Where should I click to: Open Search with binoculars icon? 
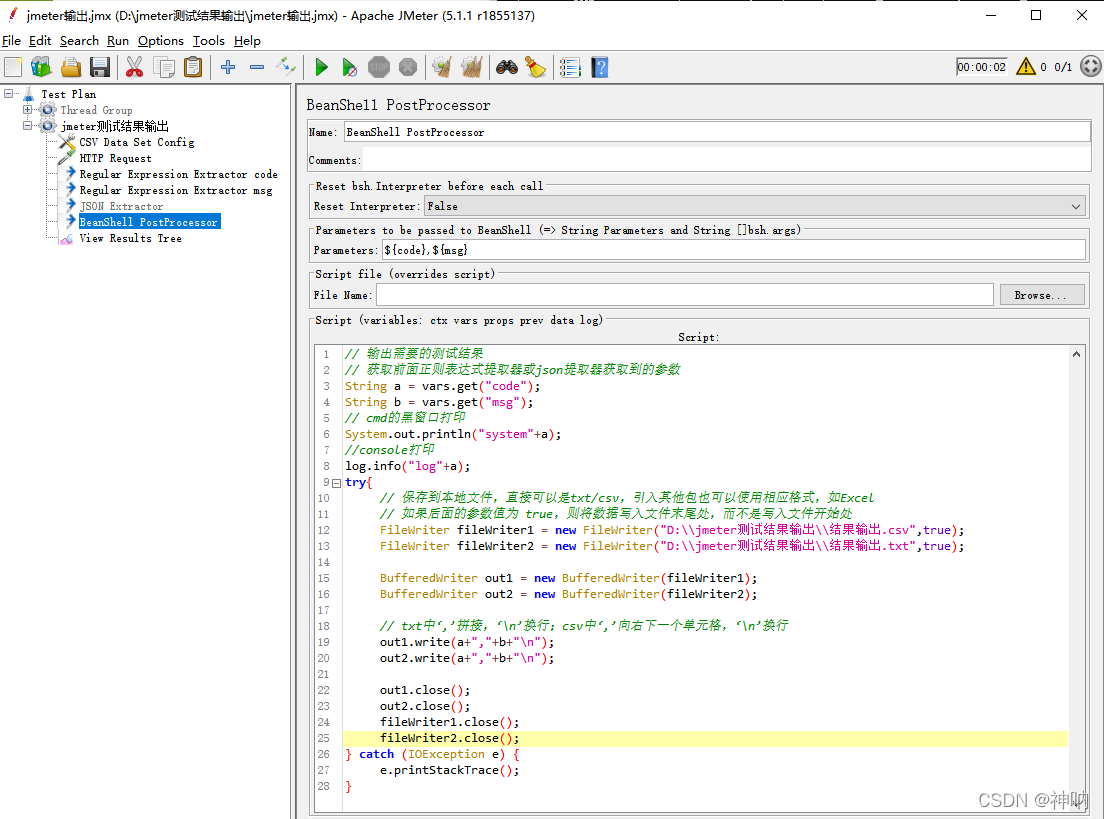[507, 67]
